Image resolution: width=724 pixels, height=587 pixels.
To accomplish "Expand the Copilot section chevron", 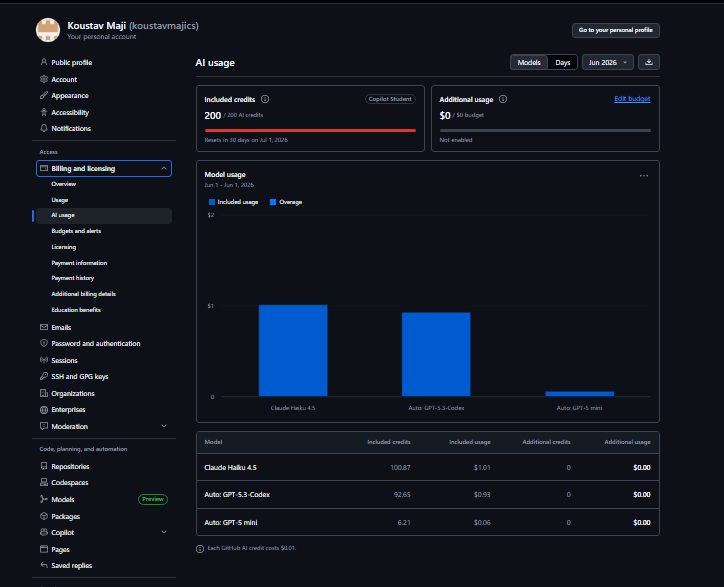I will click(164, 532).
